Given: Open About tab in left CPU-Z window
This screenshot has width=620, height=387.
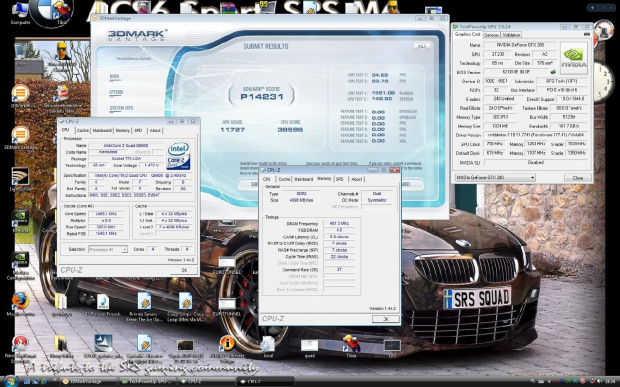Looking at the screenshot, I should 155,130.
